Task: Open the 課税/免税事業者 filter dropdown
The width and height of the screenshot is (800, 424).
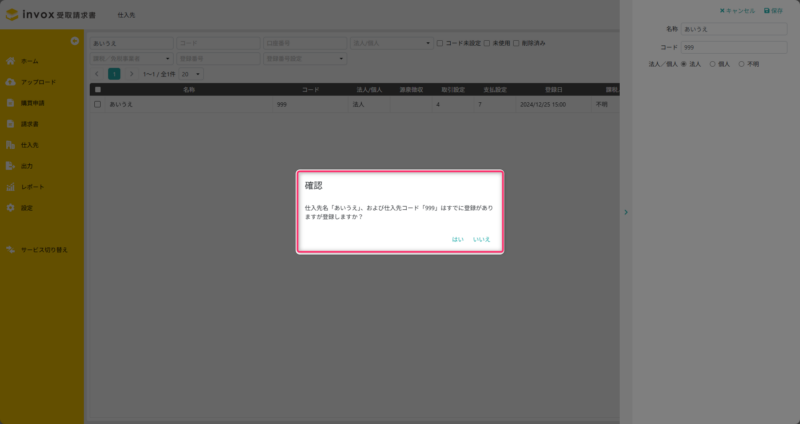Action: (132, 59)
